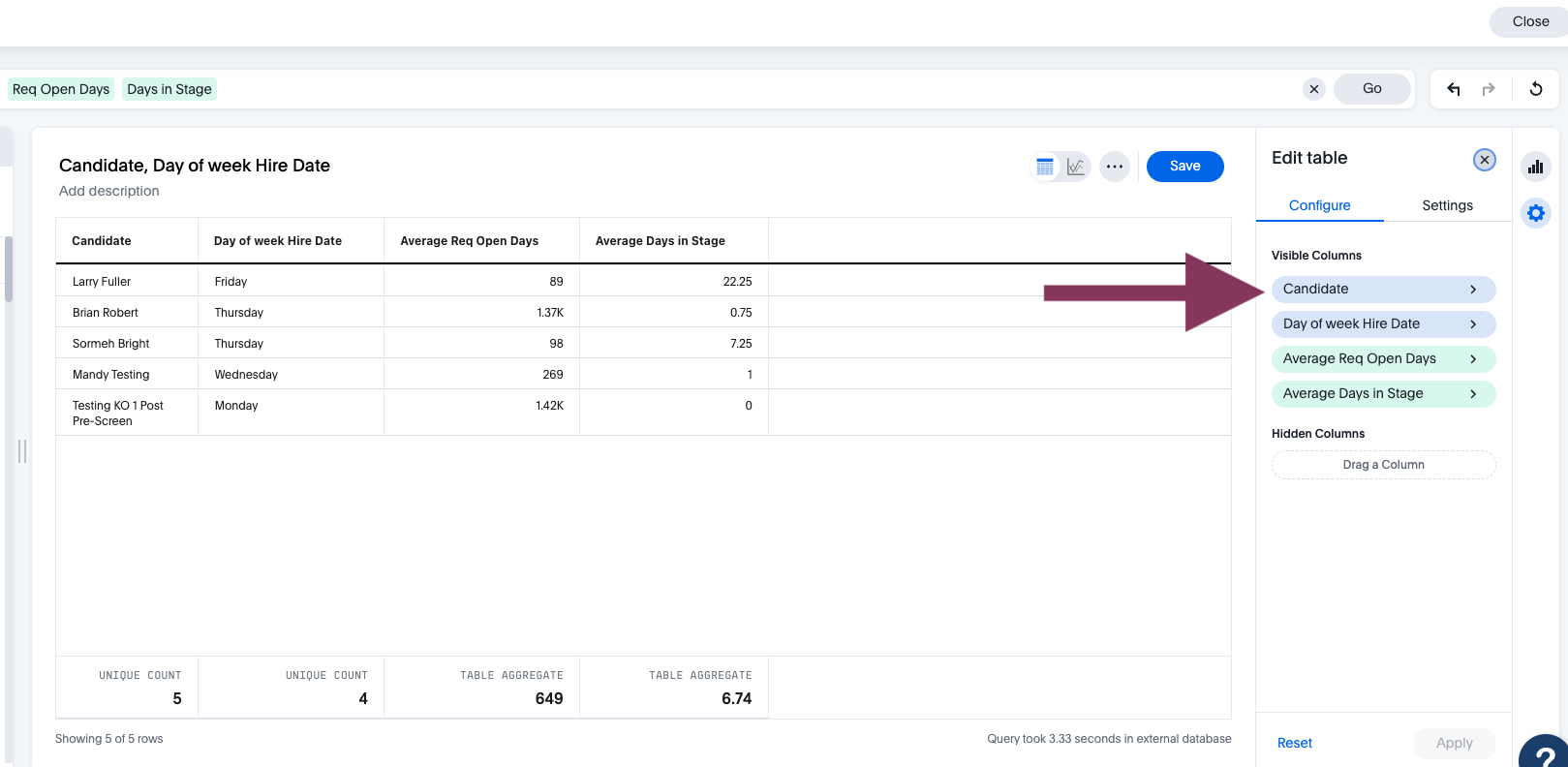Expand Average Req Open Days chevron
The height and width of the screenshot is (767, 1568).
coord(1473,359)
